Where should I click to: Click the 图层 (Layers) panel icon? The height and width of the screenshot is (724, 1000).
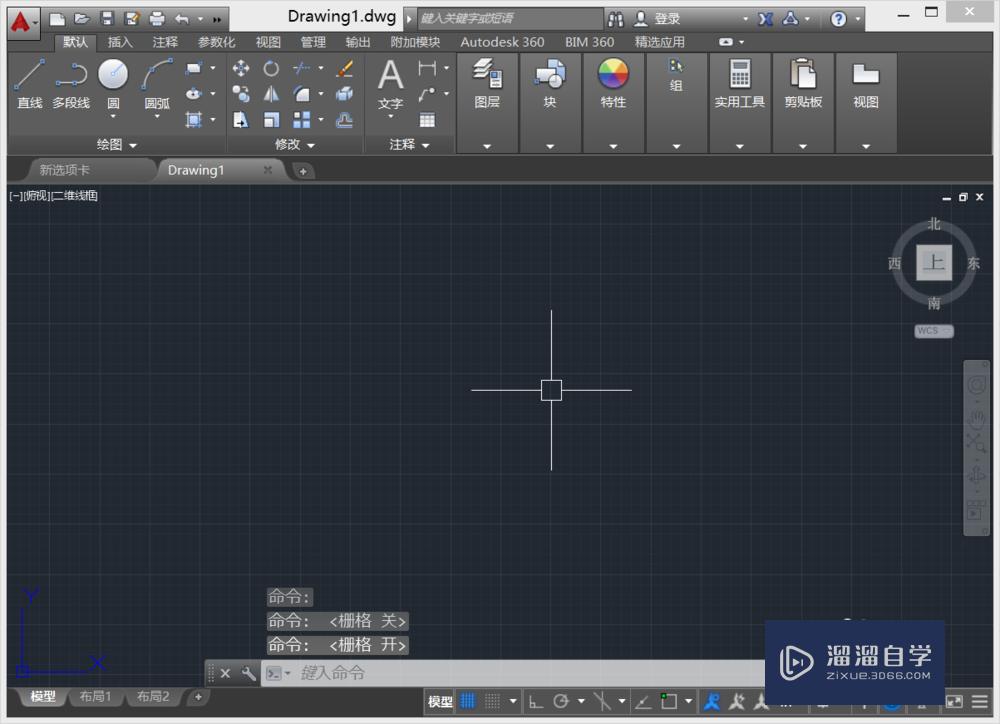(487, 78)
